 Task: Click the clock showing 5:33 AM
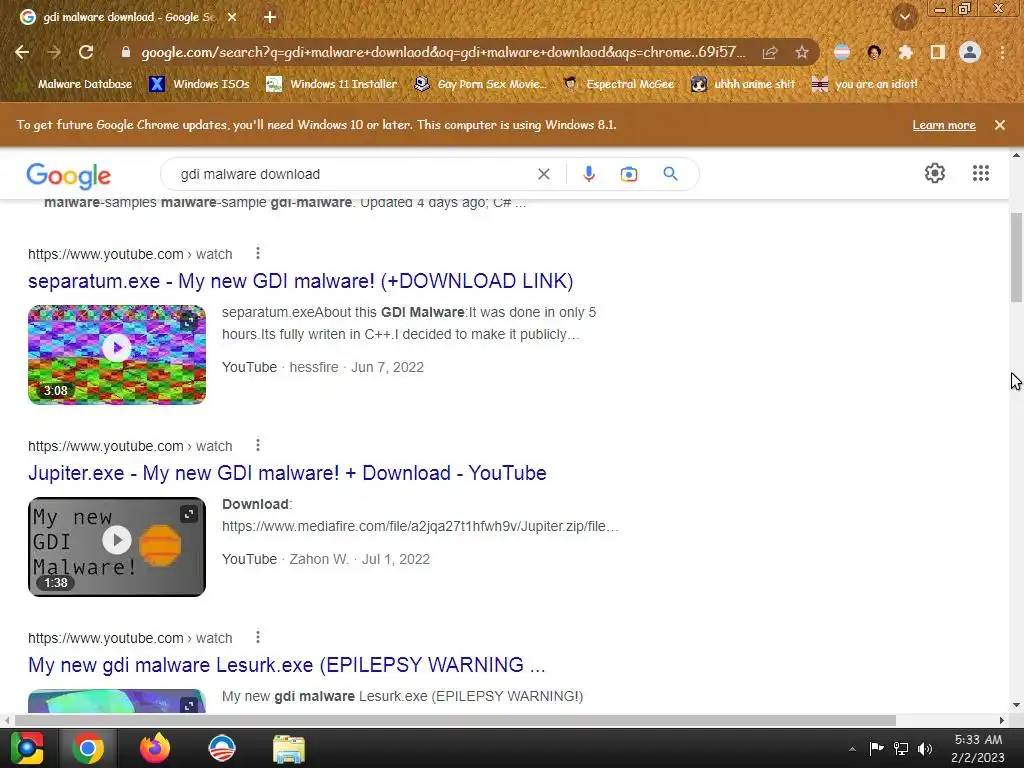[978, 748]
